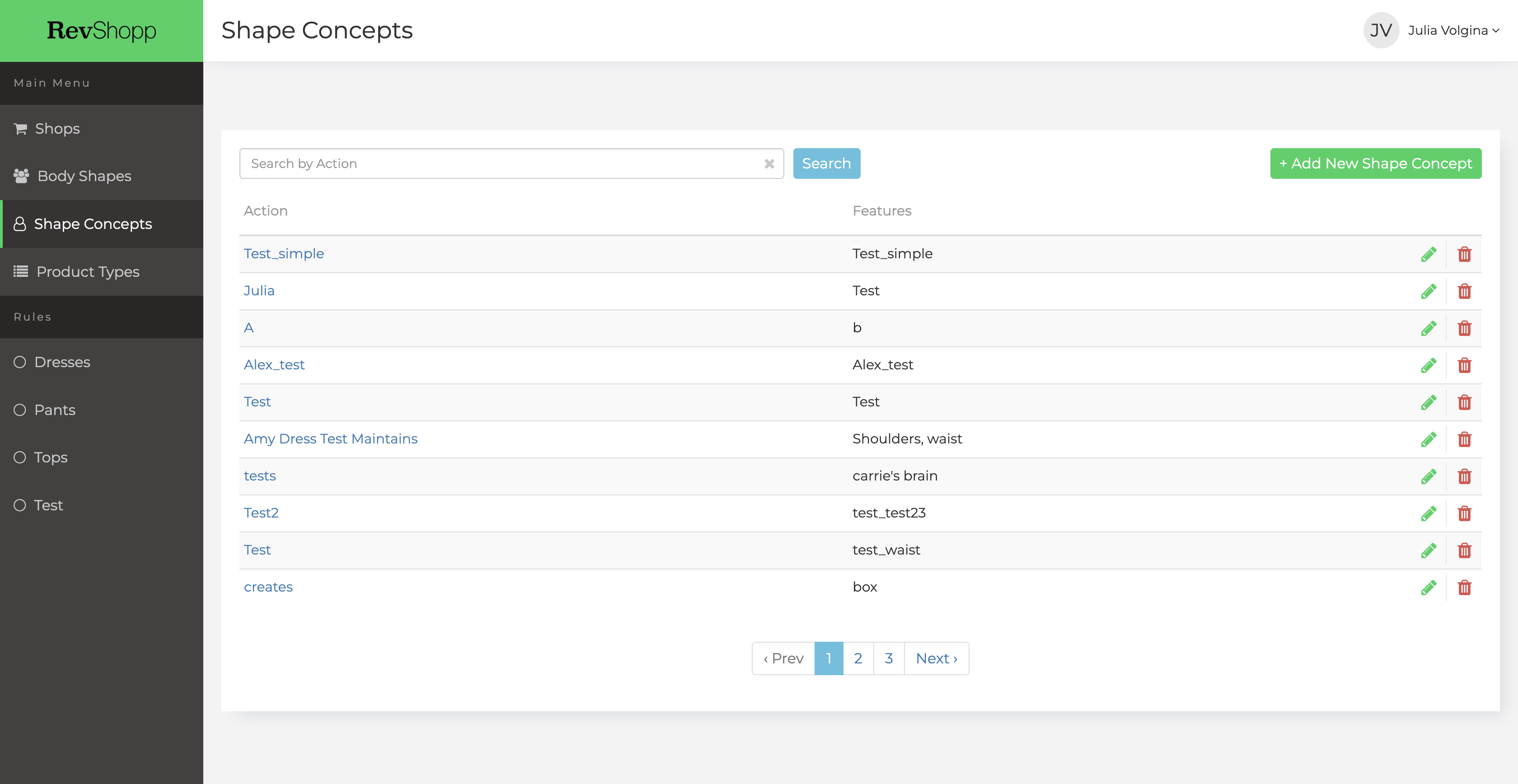Delete the test_waist row
Viewport: 1518px width, 784px height.
(x=1464, y=551)
